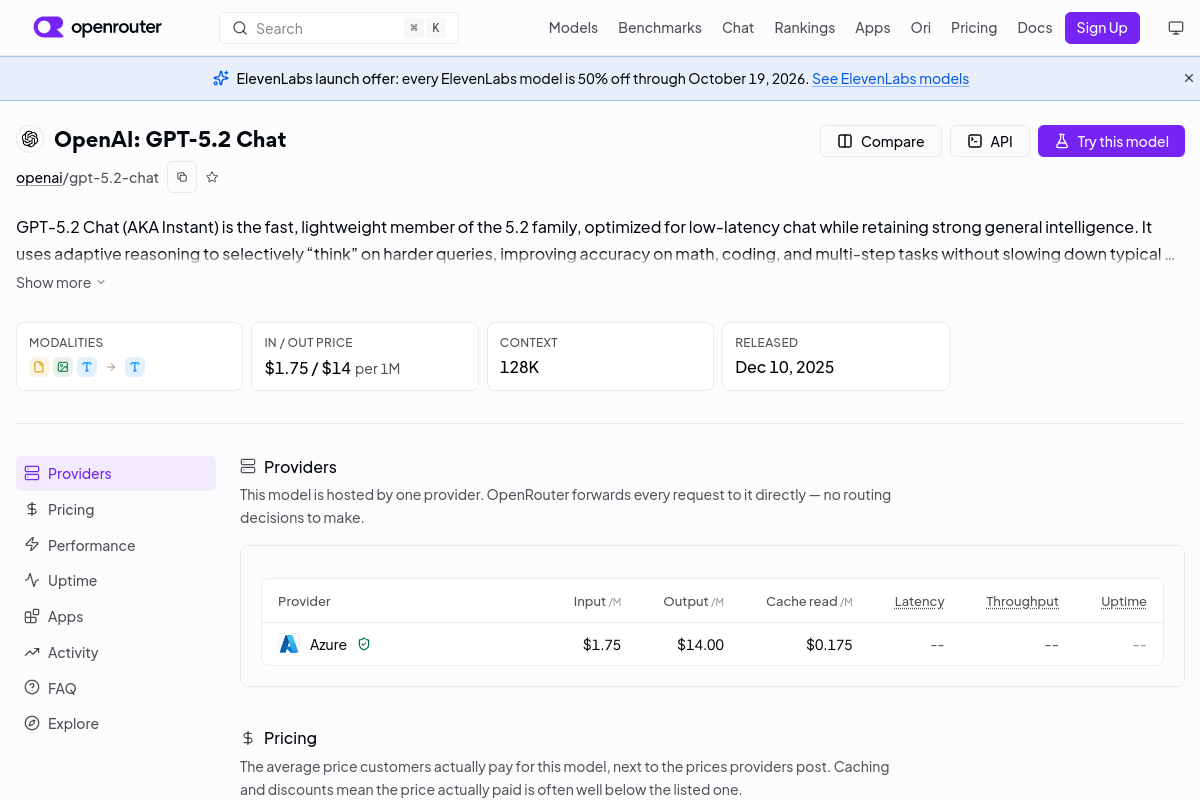Image resolution: width=1200 pixels, height=800 pixels.
Task: Select Explore in the sidebar
Action: [x=116, y=723]
